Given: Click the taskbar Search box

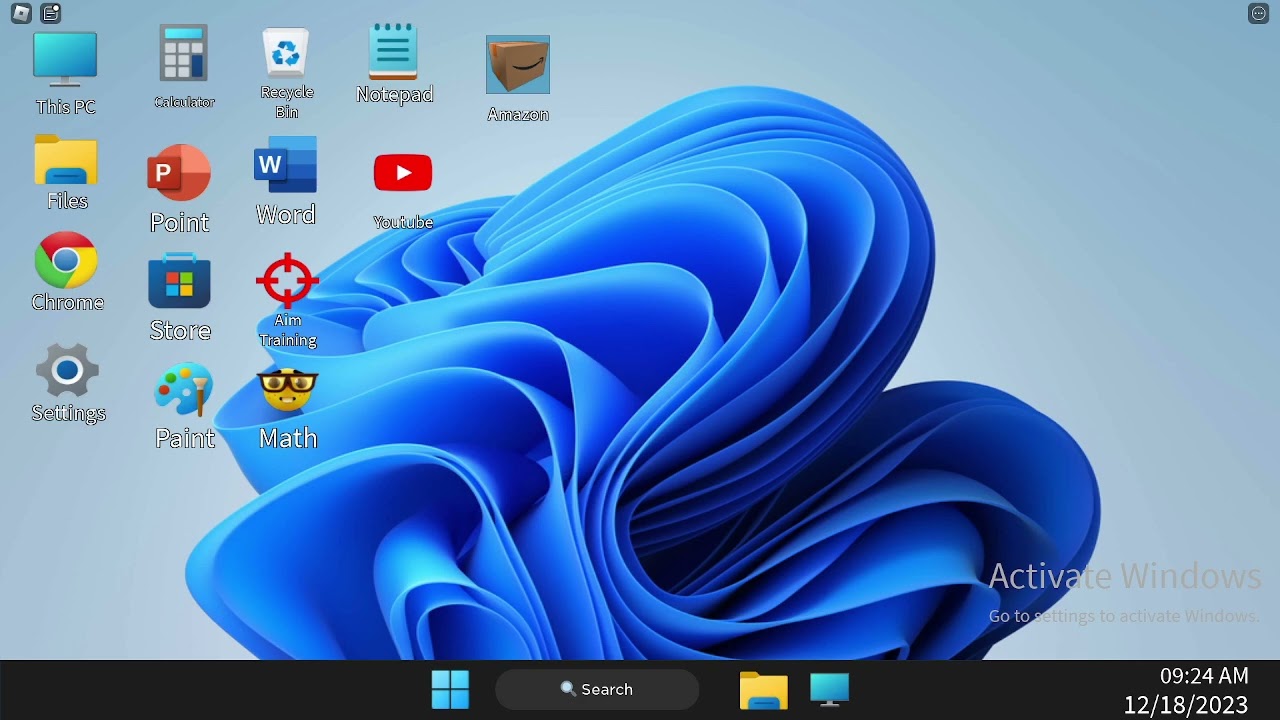Looking at the screenshot, I should pyautogui.click(x=597, y=689).
